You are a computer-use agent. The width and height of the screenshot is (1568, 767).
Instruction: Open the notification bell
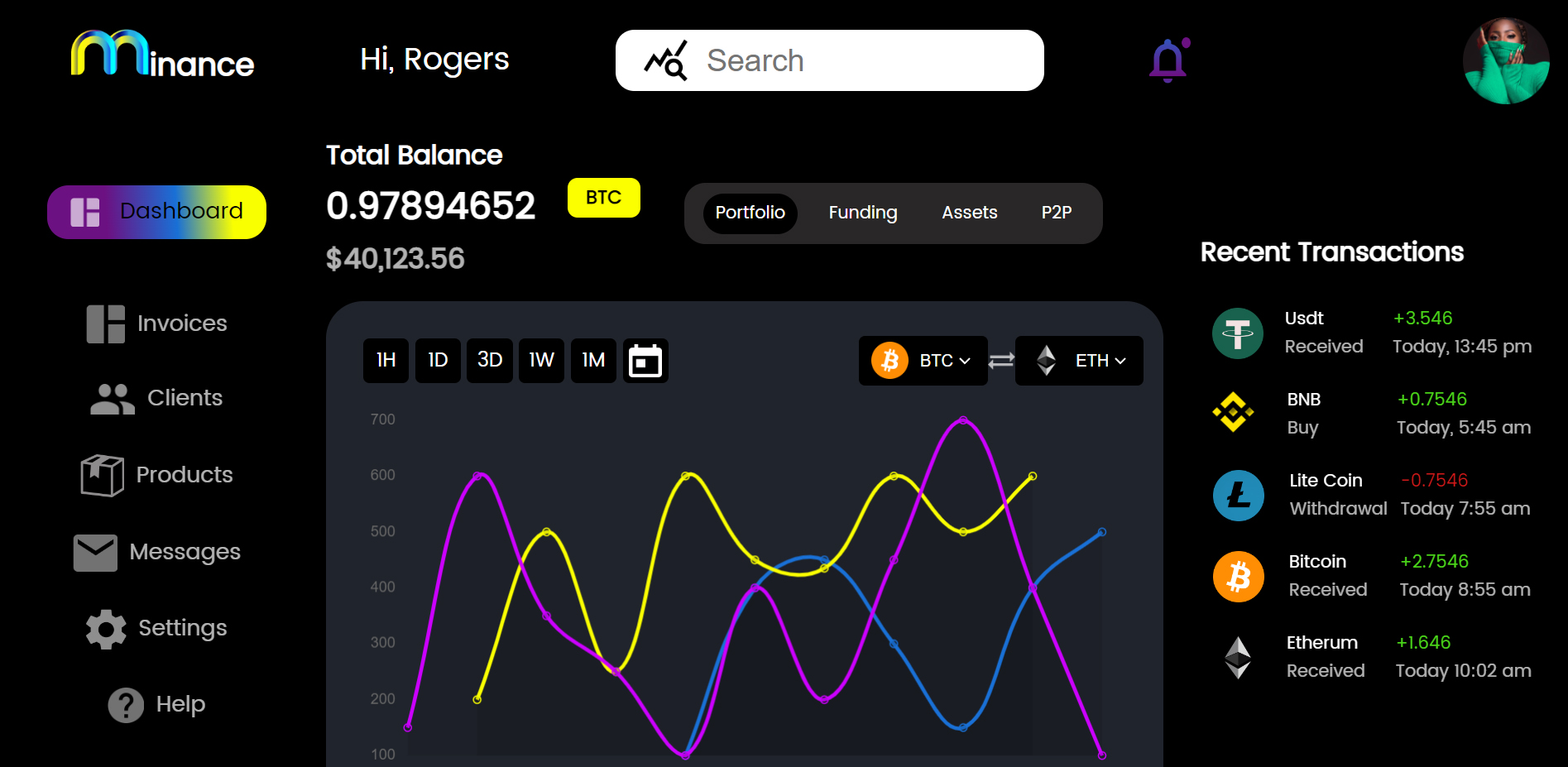[x=1169, y=60]
